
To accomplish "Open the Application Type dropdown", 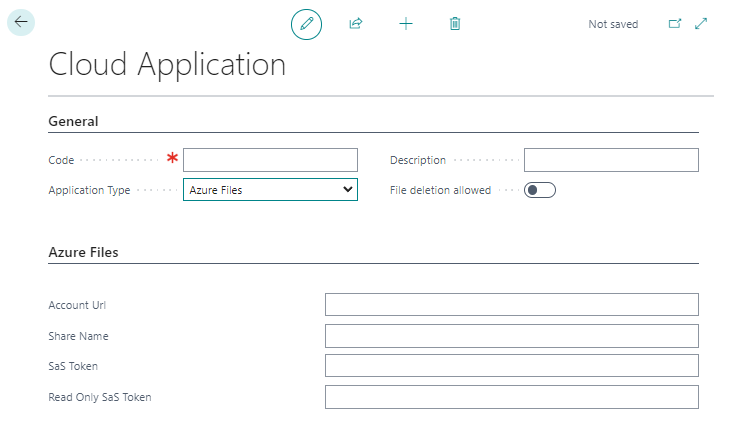I will tap(270, 190).
